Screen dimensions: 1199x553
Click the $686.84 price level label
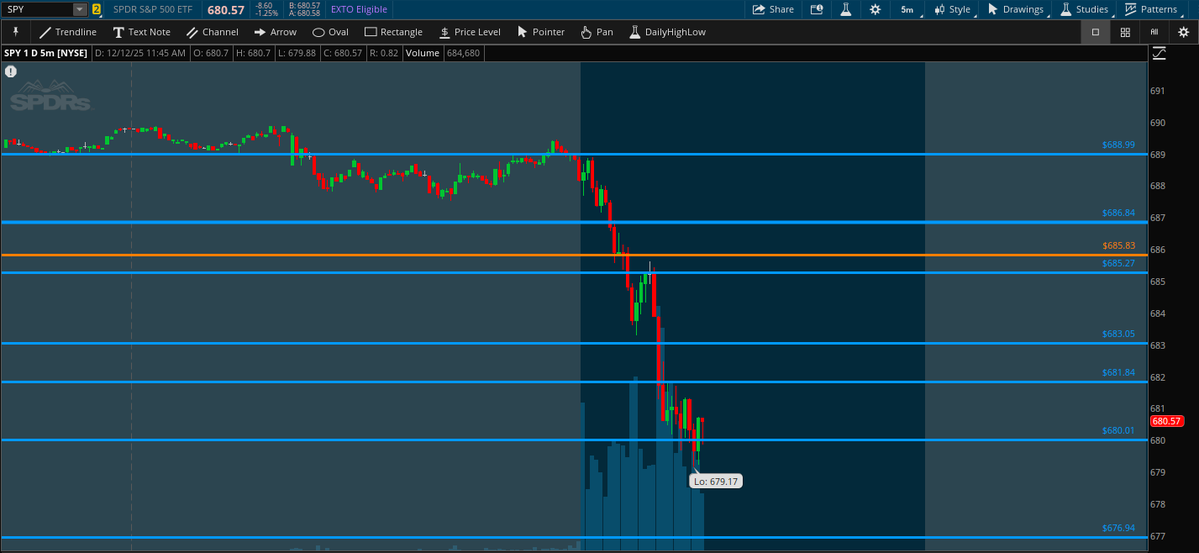coord(1118,213)
